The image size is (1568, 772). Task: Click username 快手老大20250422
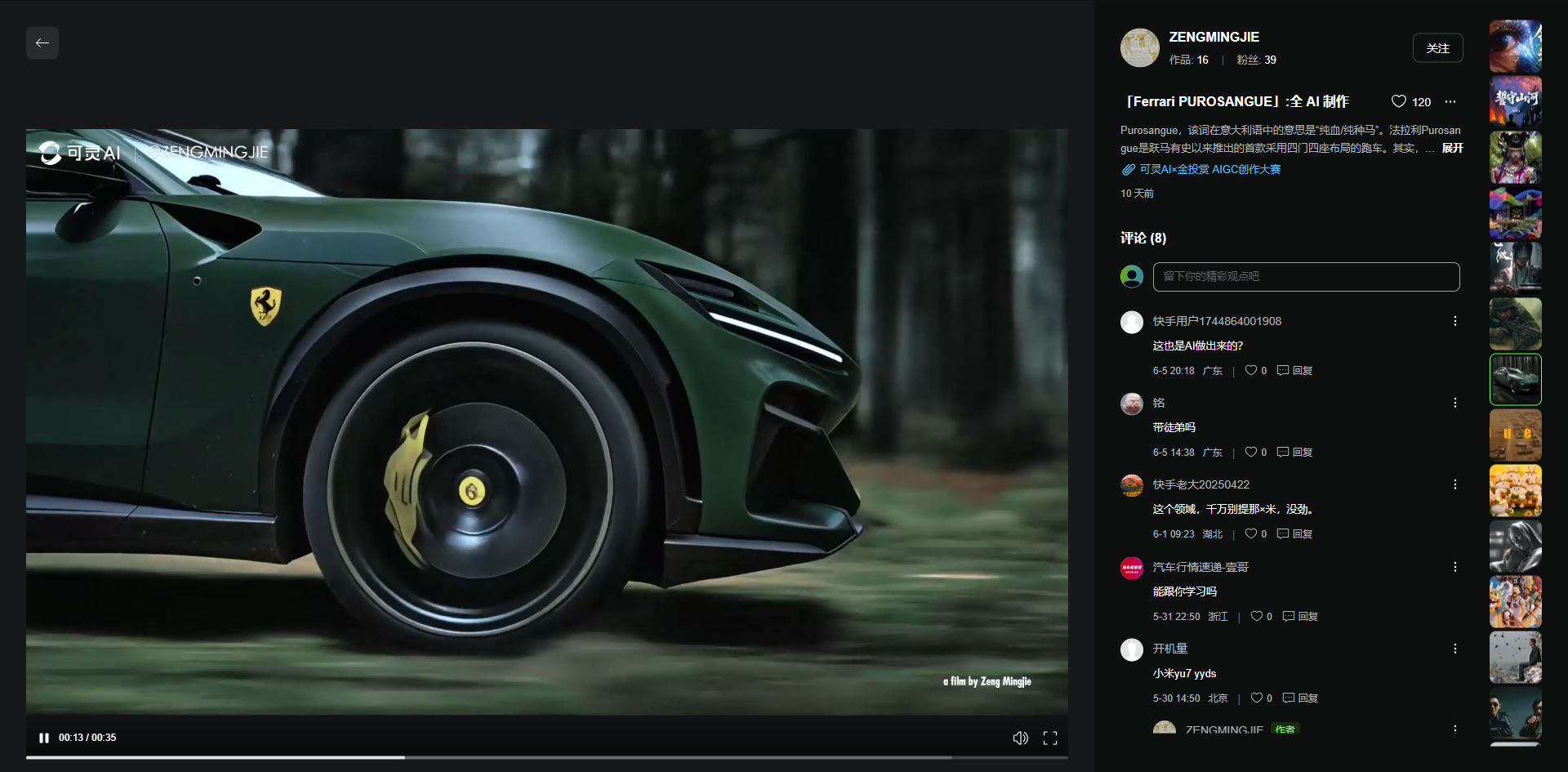[x=1200, y=484]
